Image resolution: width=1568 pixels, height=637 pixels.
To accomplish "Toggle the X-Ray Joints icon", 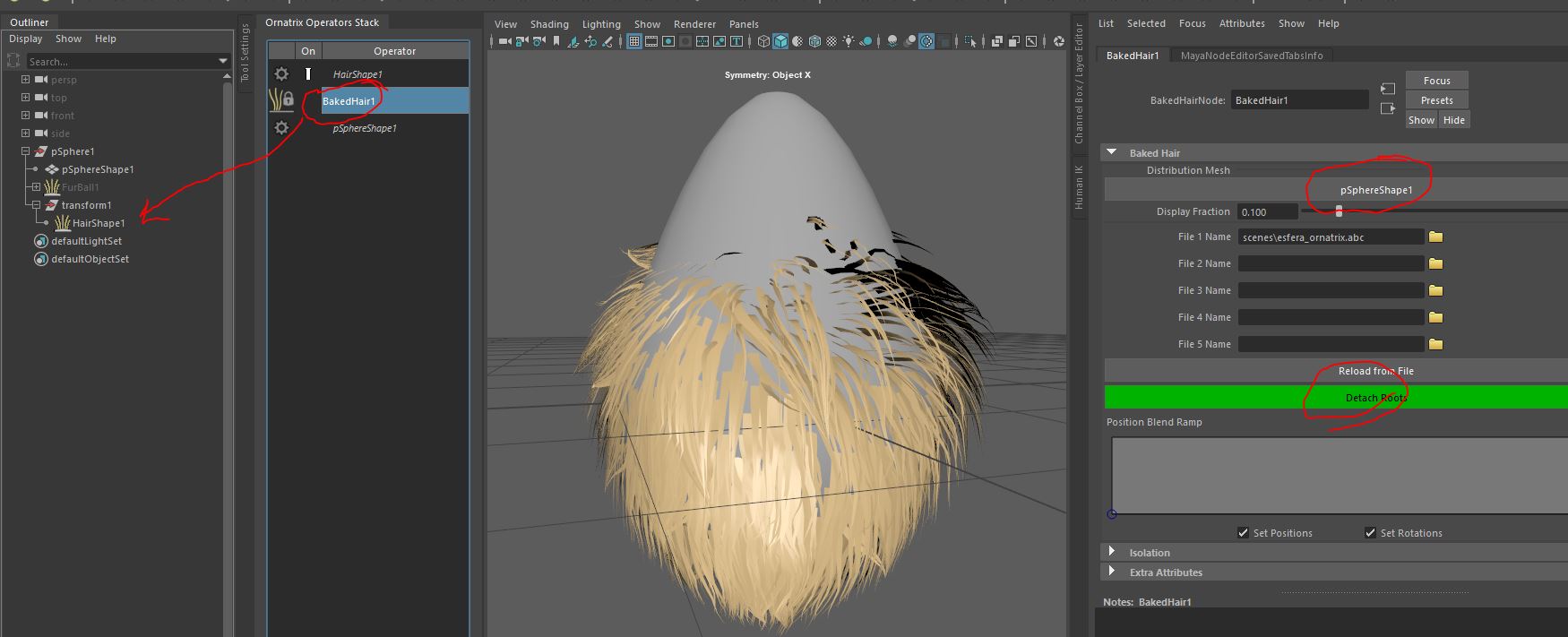I will pyautogui.click(x=1031, y=41).
